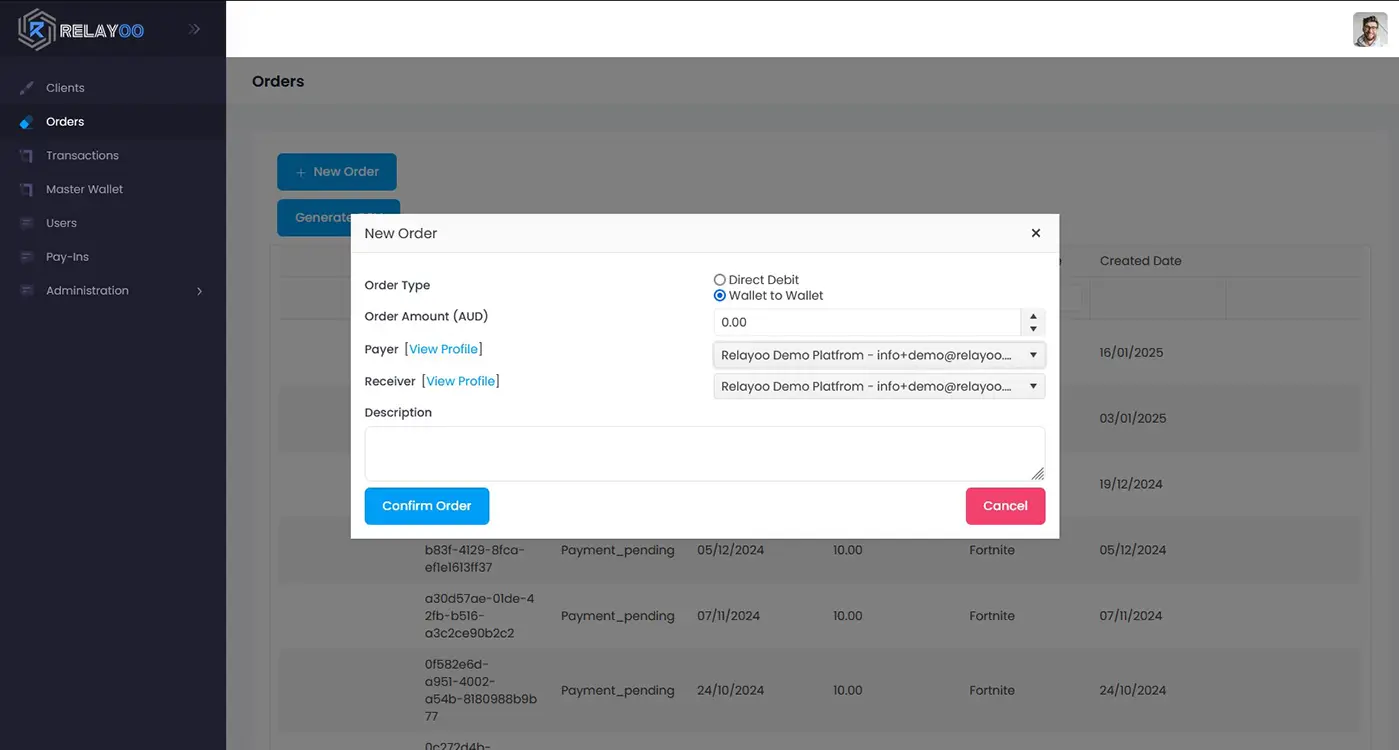Click the Relayoo logo in sidebar
This screenshot has height=750, width=1399.
pos(81,30)
